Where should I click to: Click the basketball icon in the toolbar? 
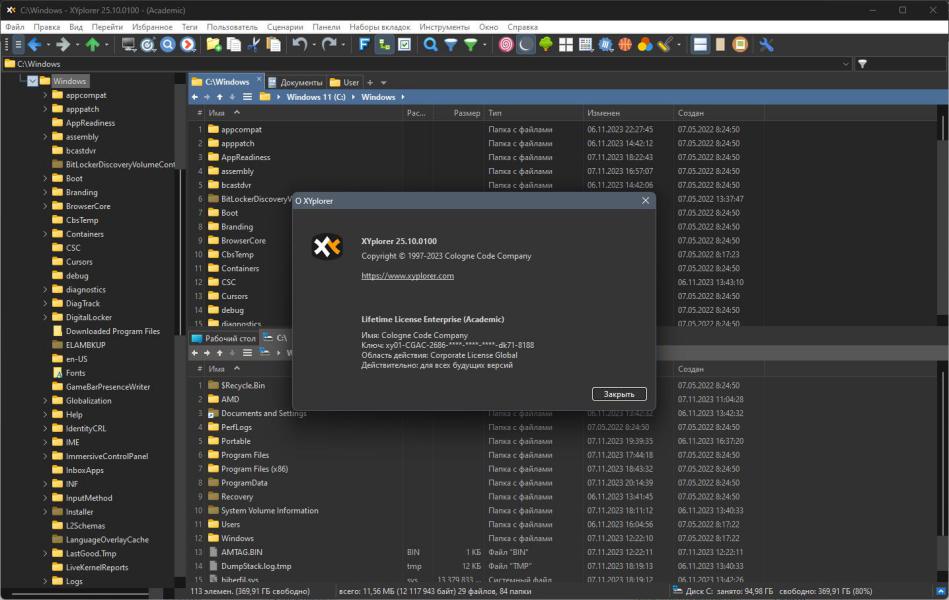pos(625,45)
